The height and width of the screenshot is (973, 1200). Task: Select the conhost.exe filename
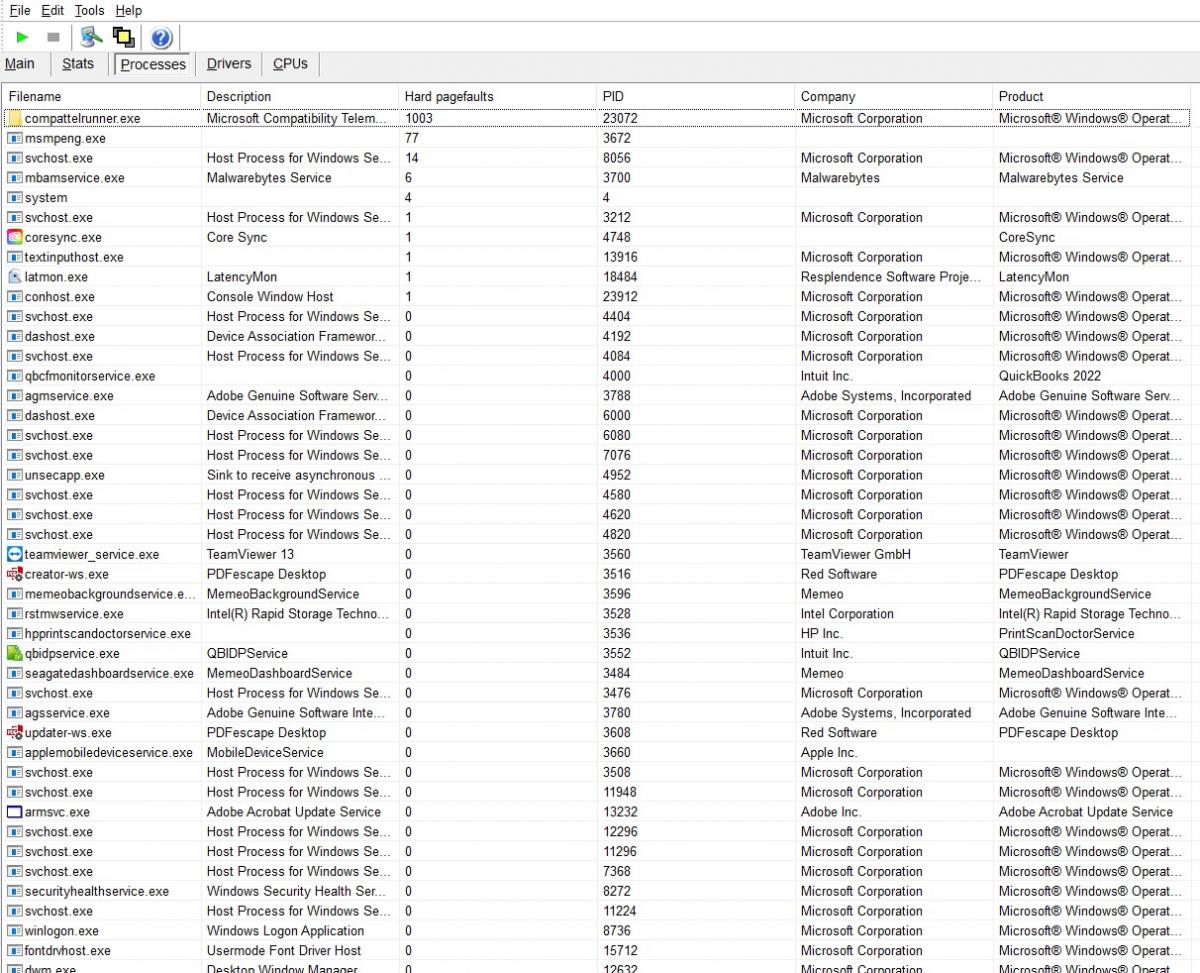60,297
